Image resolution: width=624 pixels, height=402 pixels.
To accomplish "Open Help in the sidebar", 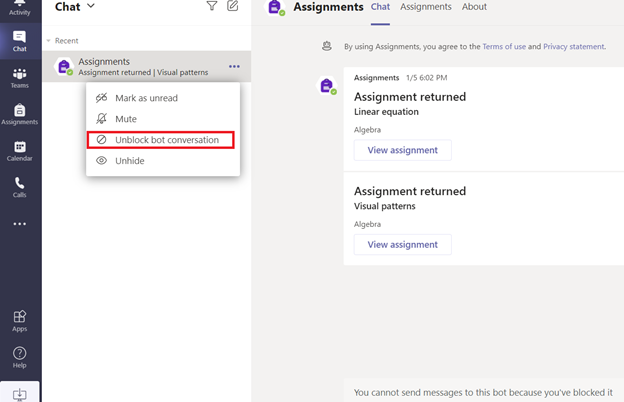I will tap(20, 358).
